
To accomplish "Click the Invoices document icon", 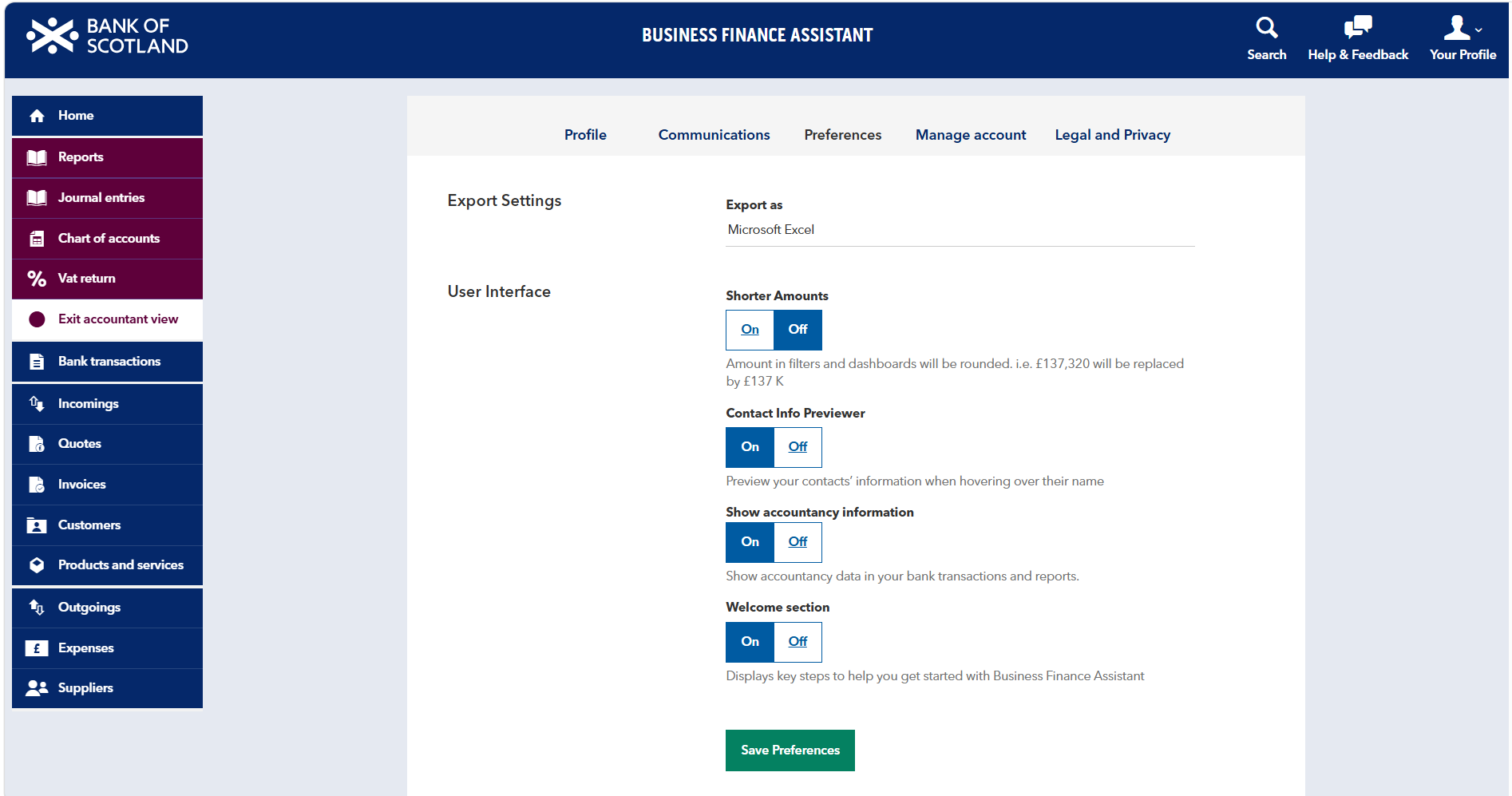I will 37,485.
